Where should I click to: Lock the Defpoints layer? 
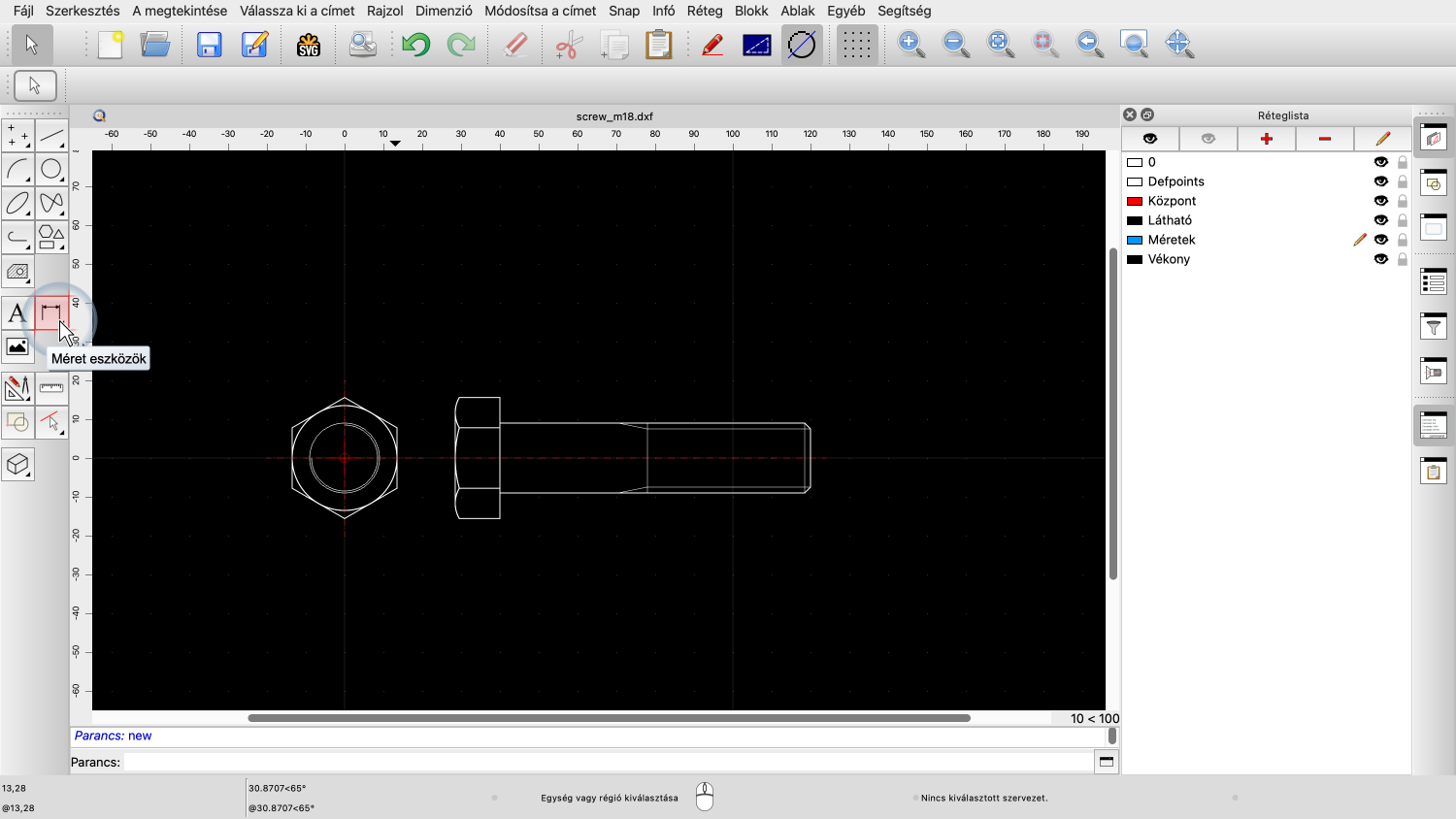click(x=1402, y=181)
